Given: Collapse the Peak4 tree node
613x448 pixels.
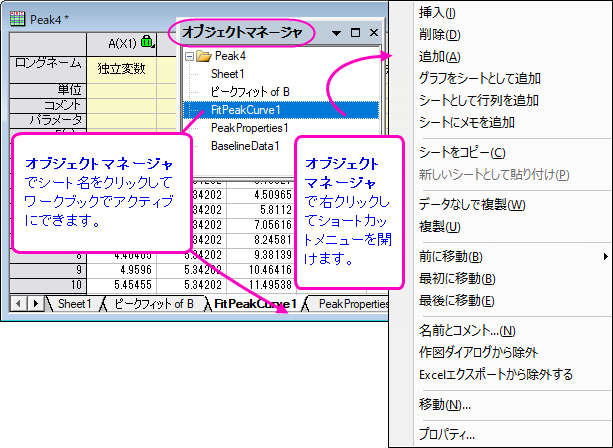Looking at the screenshot, I should [x=189, y=57].
